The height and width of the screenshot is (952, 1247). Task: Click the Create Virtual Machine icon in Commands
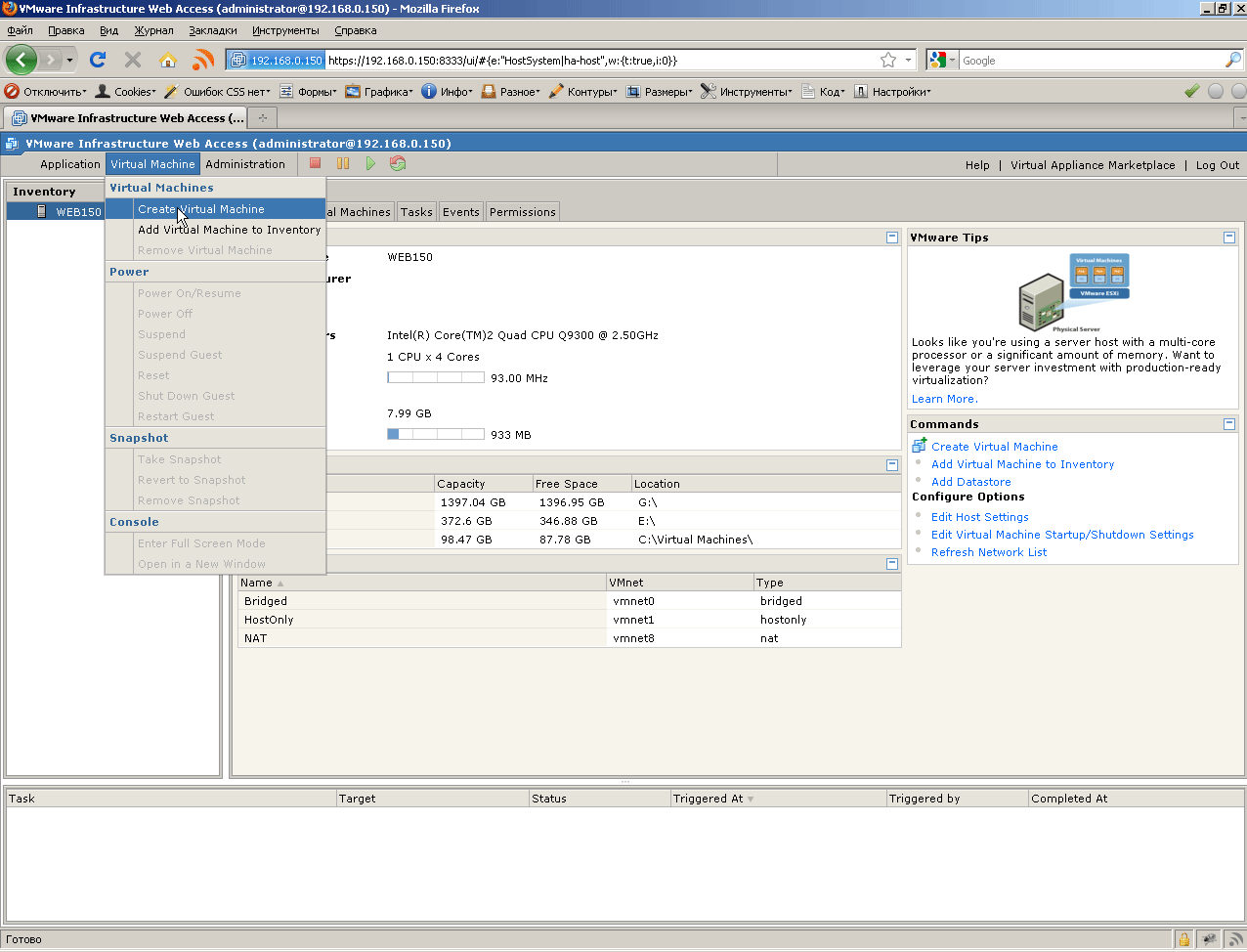pos(920,446)
